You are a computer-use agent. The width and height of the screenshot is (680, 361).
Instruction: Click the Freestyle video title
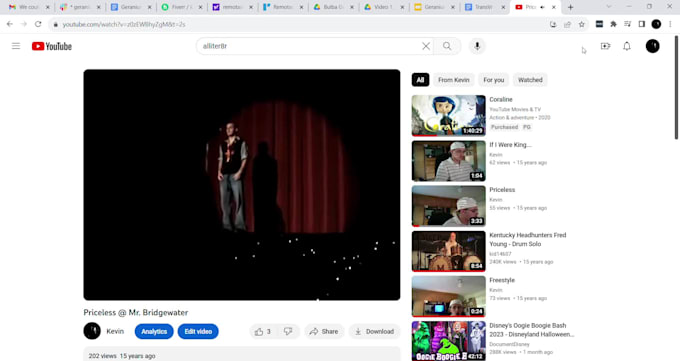click(x=502, y=280)
